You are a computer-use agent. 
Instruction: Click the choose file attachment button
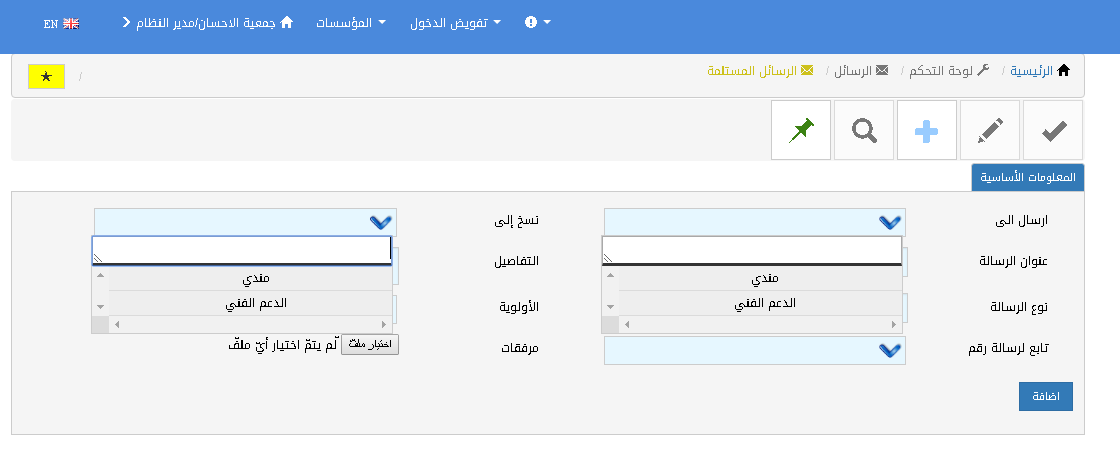(x=370, y=345)
